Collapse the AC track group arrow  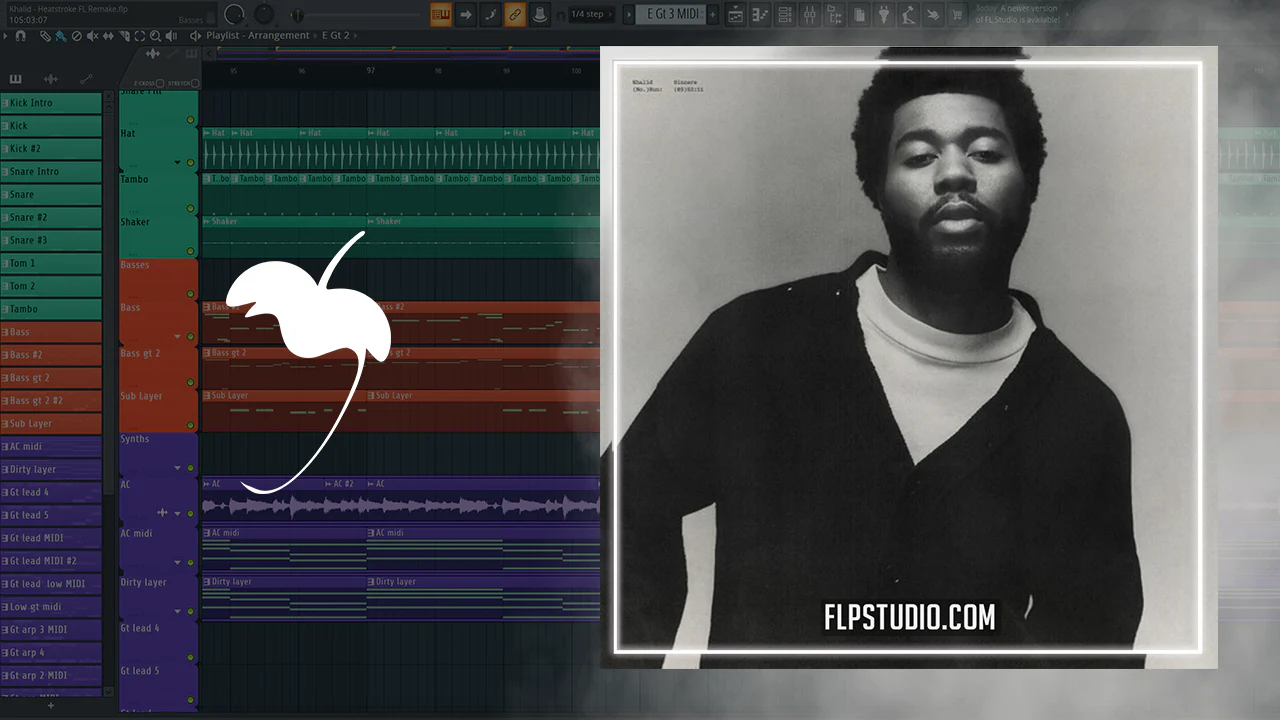click(x=178, y=513)
